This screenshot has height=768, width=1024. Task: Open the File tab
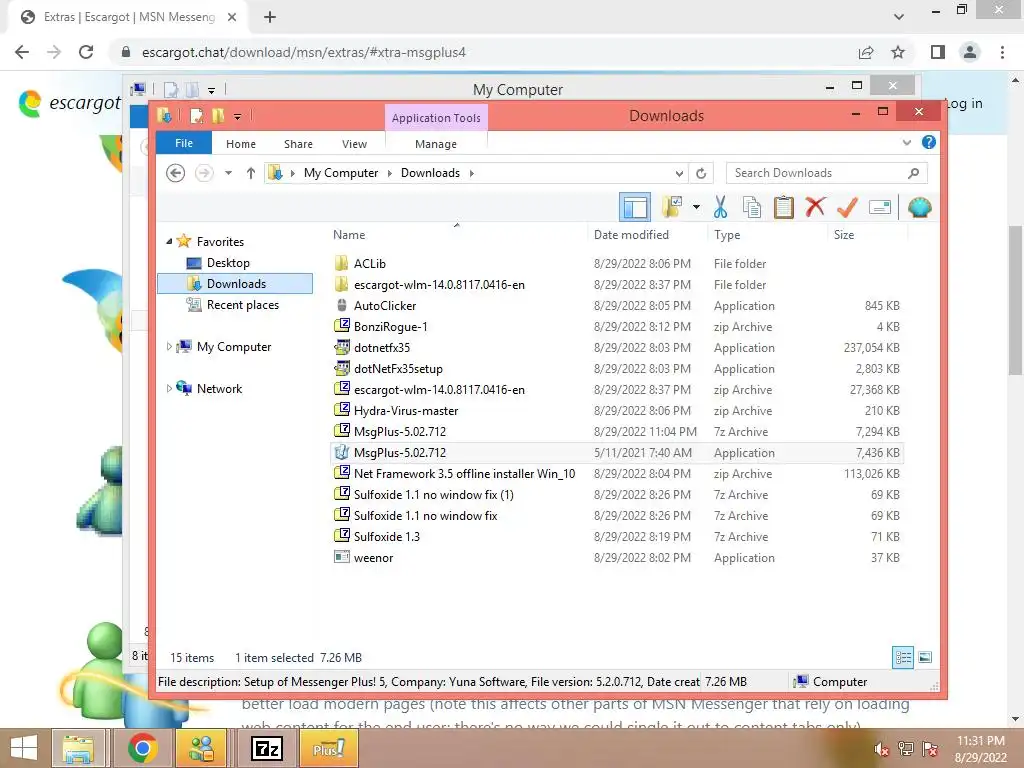(x=184, y=143)
